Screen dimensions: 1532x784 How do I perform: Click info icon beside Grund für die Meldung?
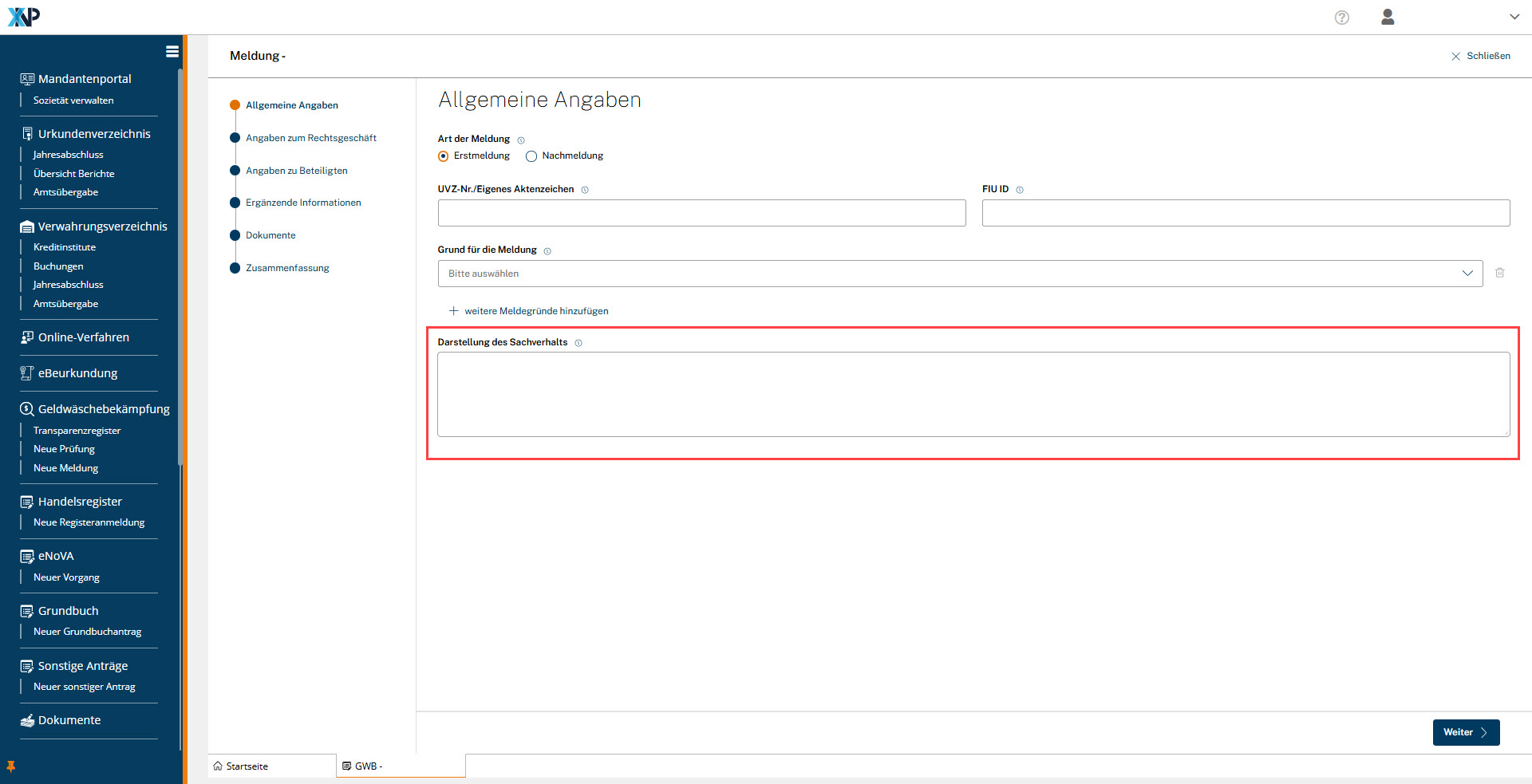click(x=547, y=251)
